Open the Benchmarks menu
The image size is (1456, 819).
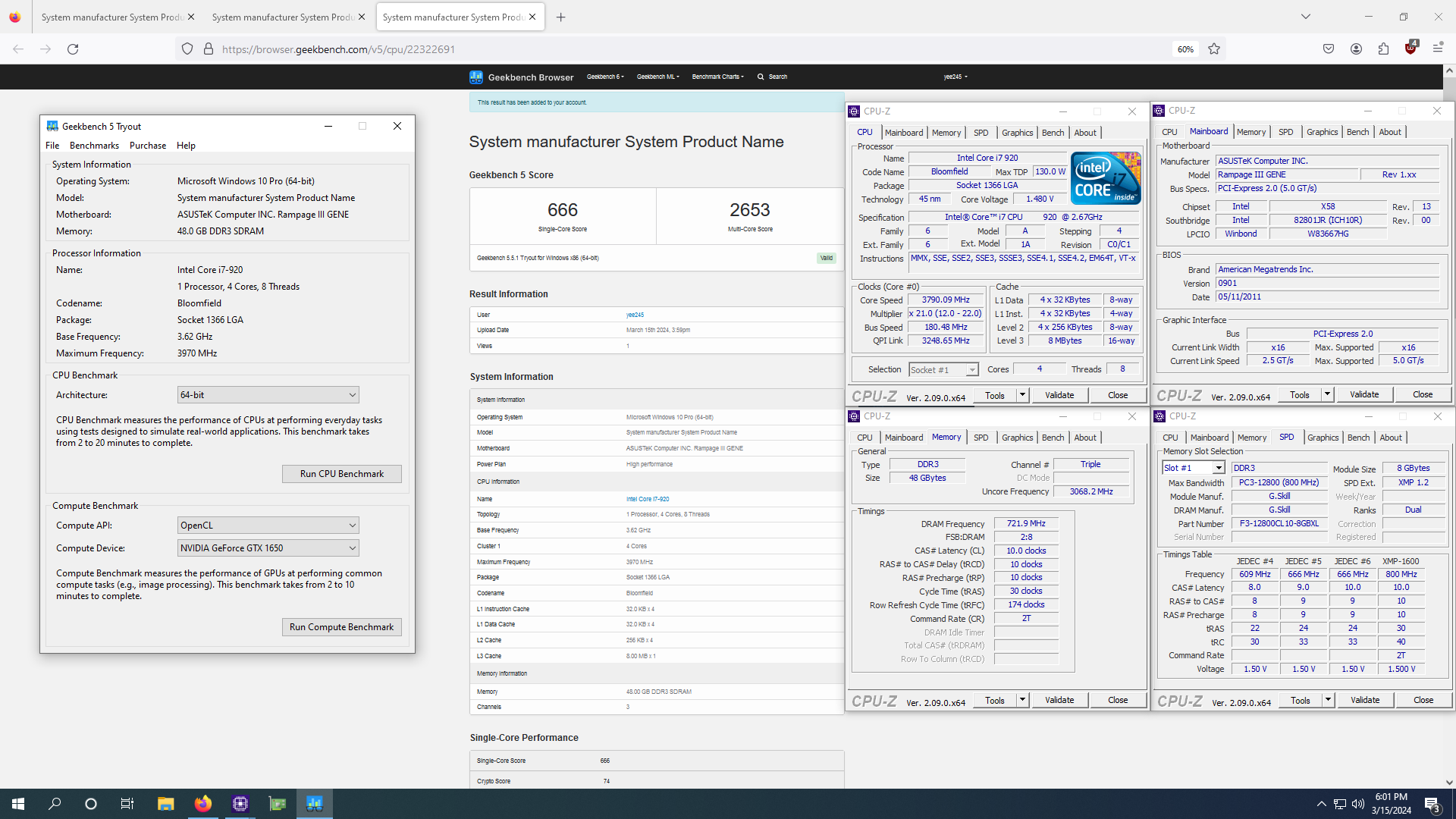[94, 146]
